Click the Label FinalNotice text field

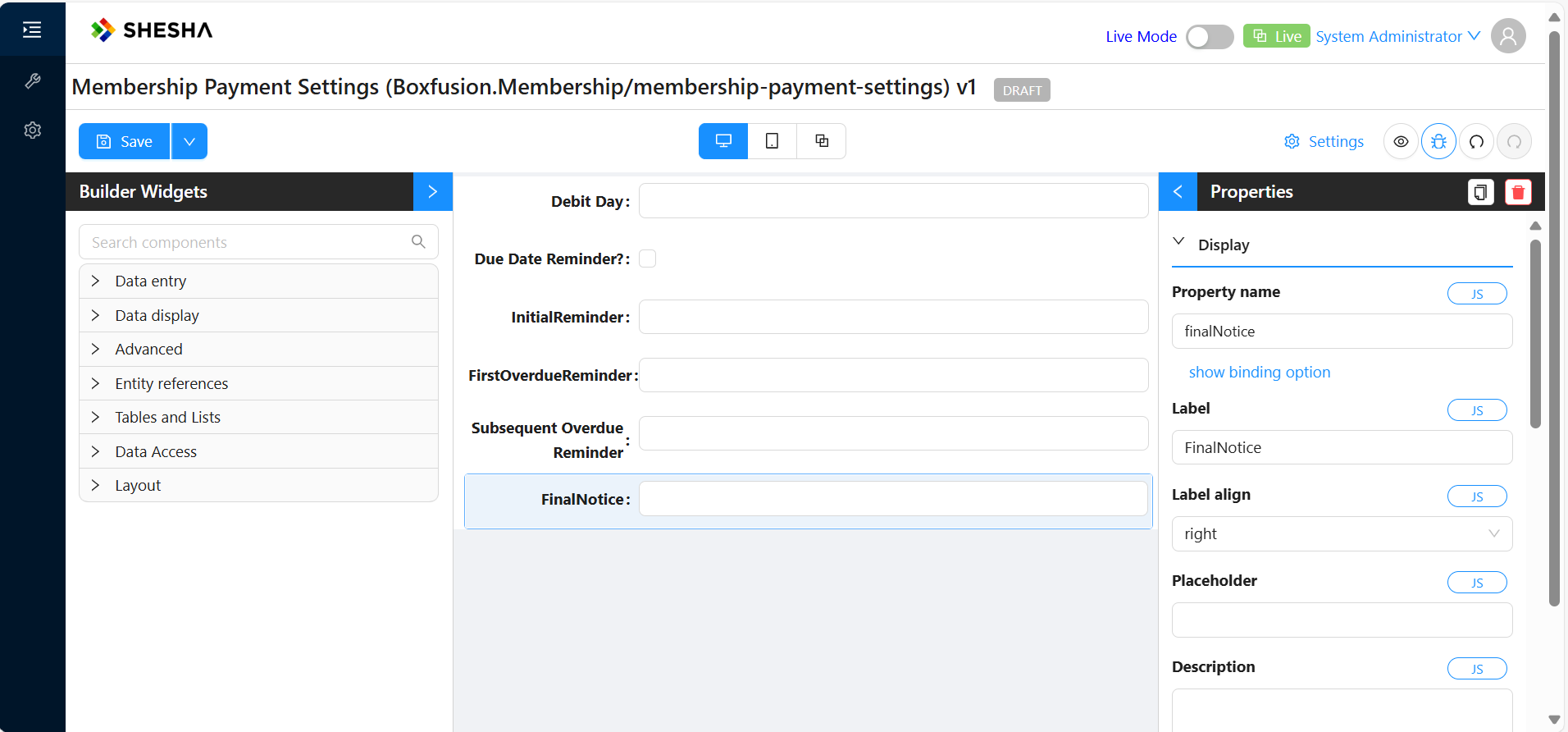pos(1342,447)
